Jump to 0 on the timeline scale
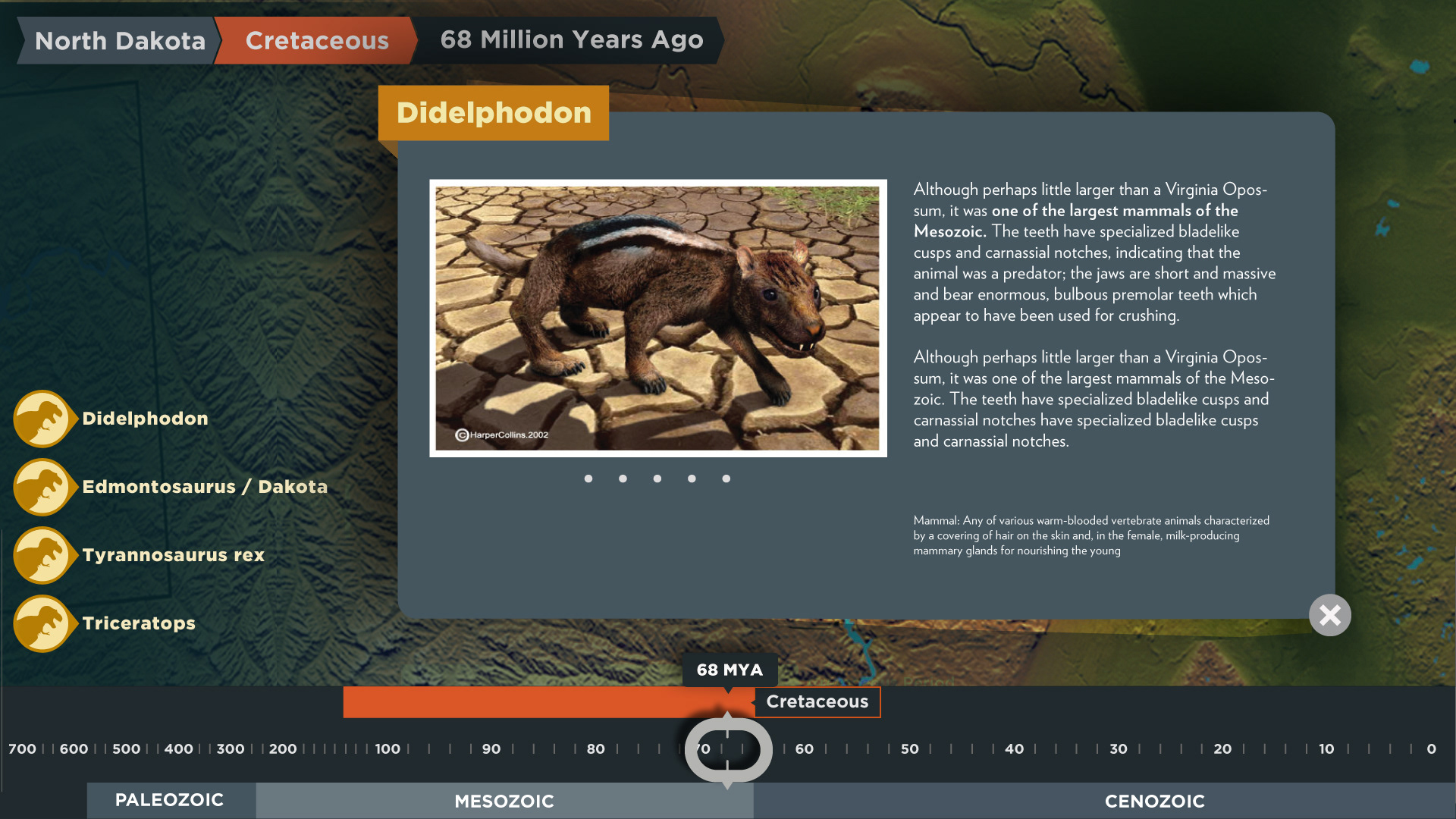 [x=1432, y=749]
